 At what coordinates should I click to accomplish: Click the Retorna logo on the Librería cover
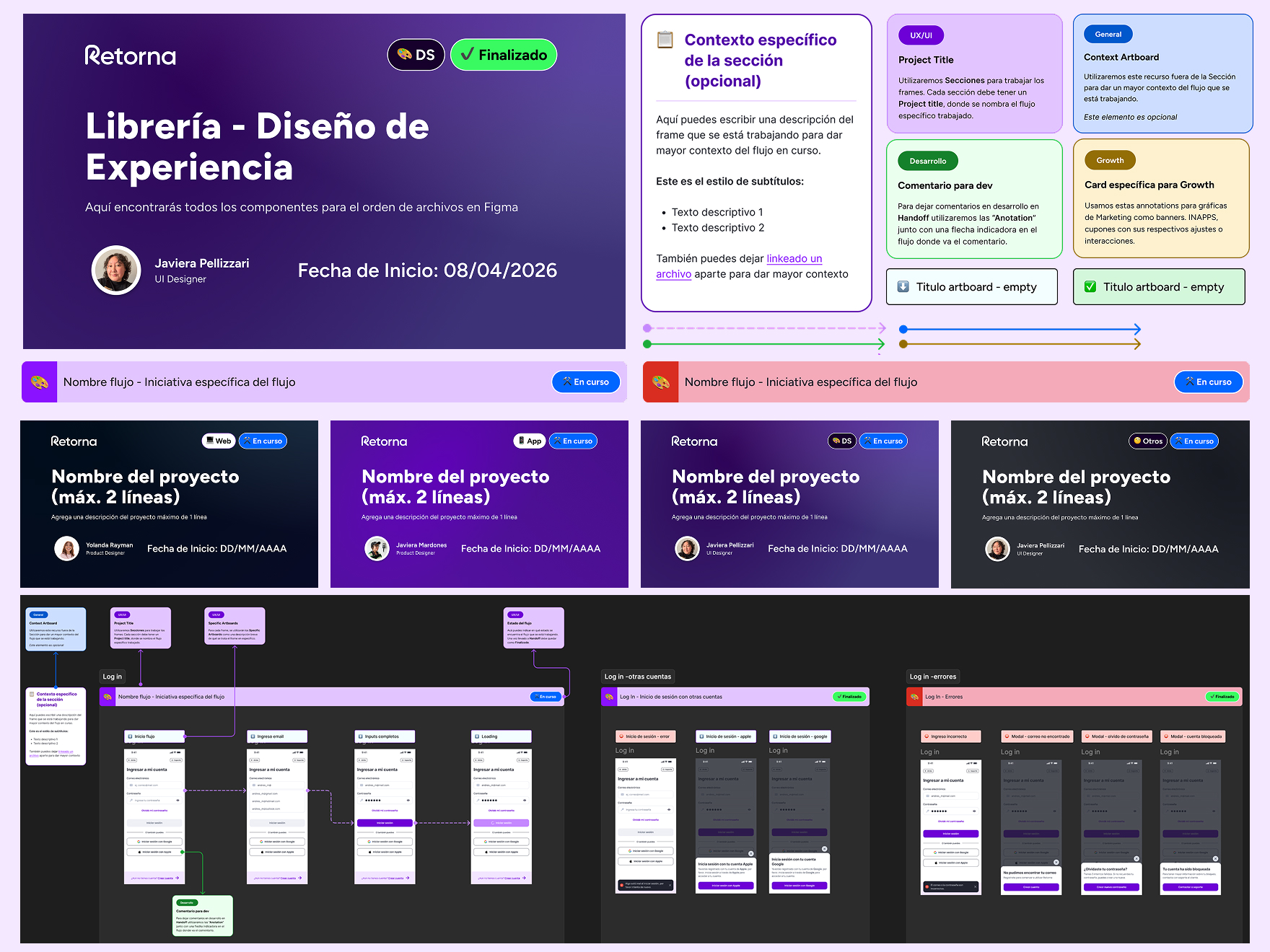tap(131, 56)
